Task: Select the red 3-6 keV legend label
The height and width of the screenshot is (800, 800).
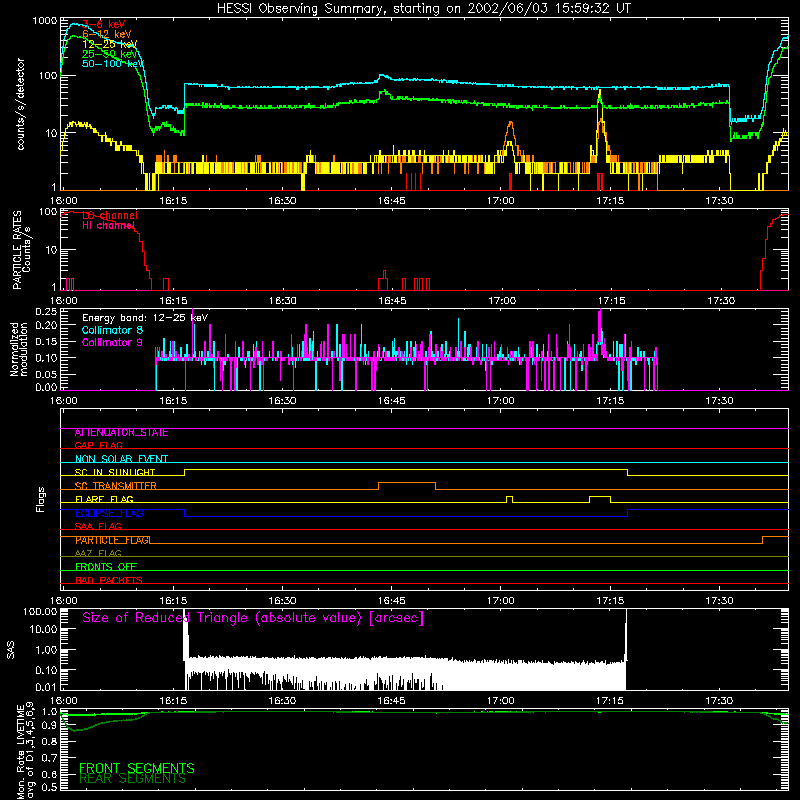Action: coord(104,24)
